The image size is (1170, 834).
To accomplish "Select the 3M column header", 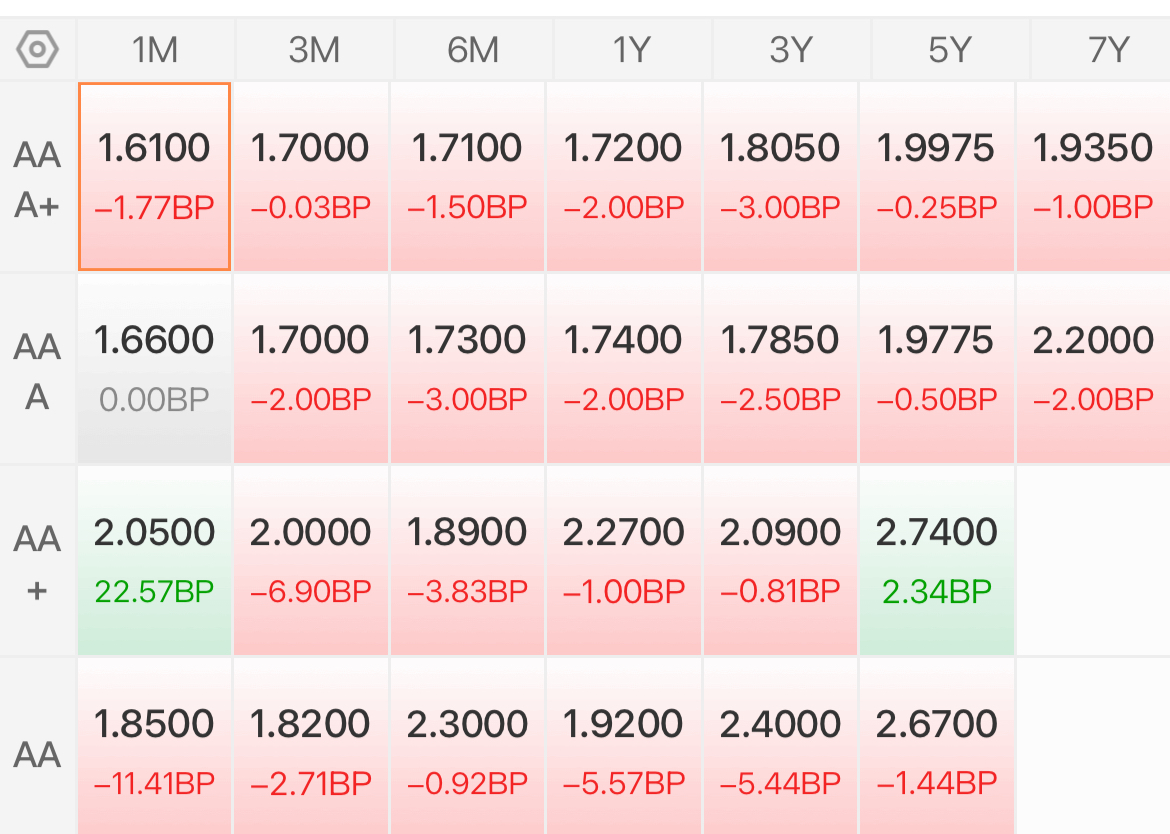I will coord(314,50).
